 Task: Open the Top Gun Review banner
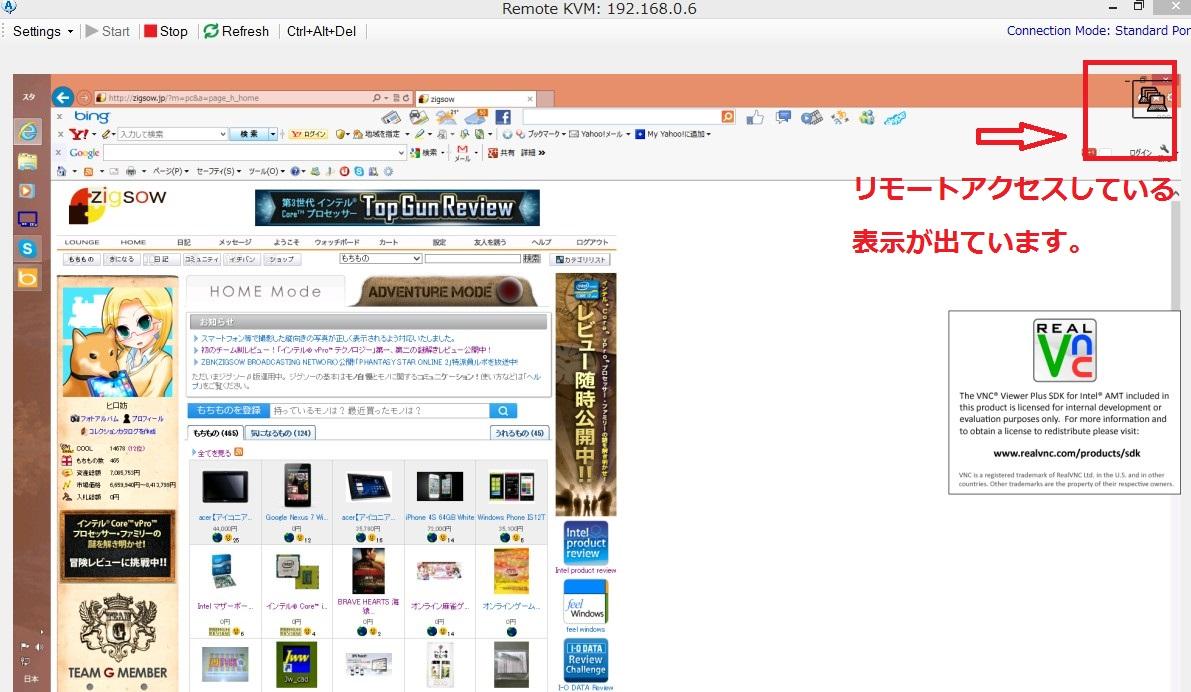click(397, 207)
